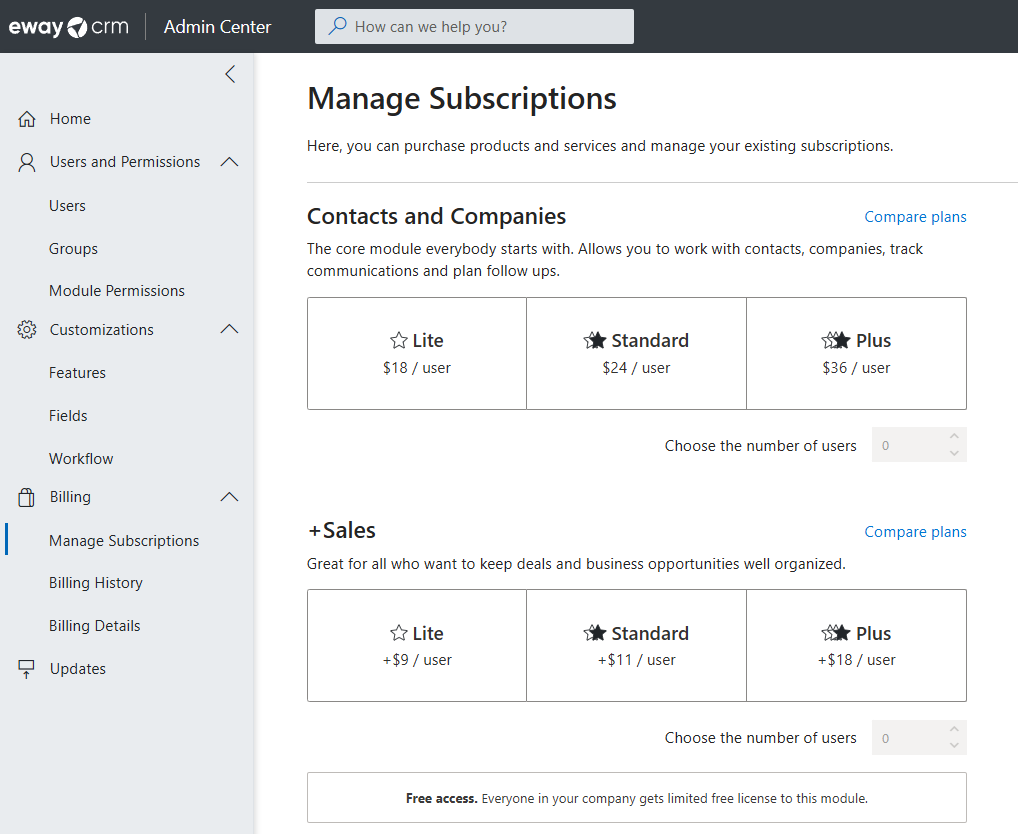Decrease Contacts and Companies user count
The height and width of the screenshot is (834, 1018).
click(x=954, y=453)
